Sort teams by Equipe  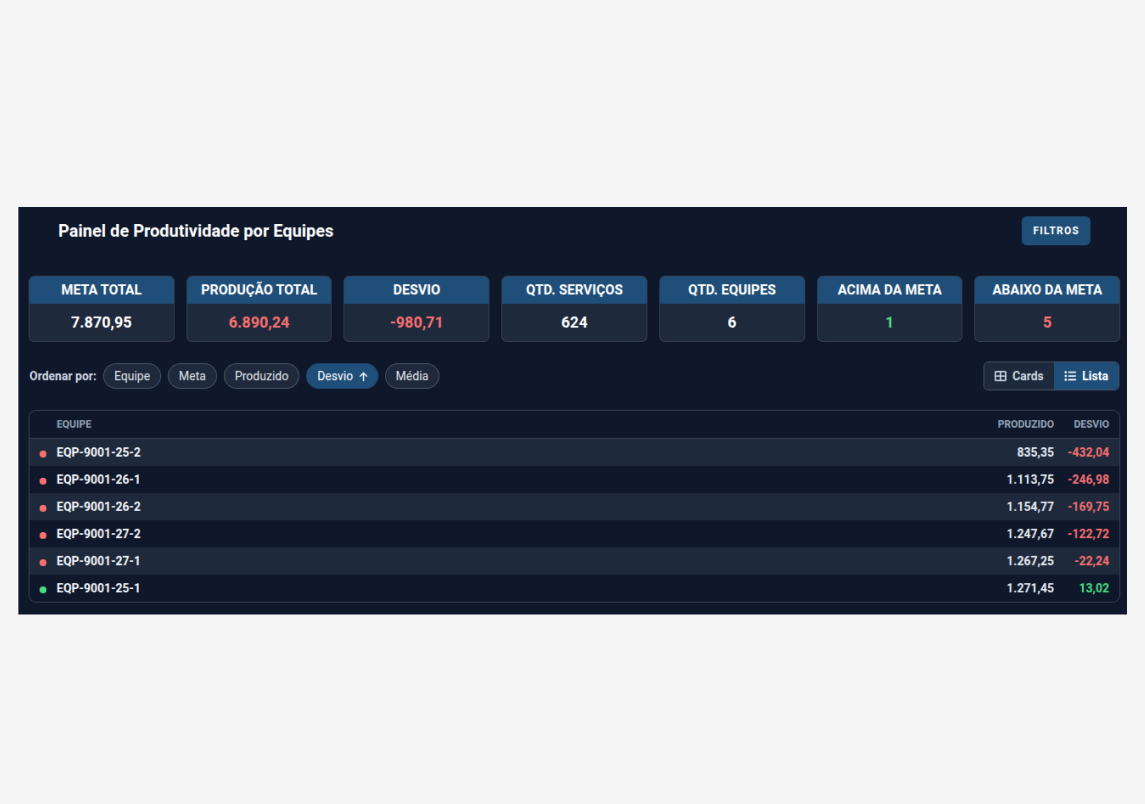tap(132, 376)
